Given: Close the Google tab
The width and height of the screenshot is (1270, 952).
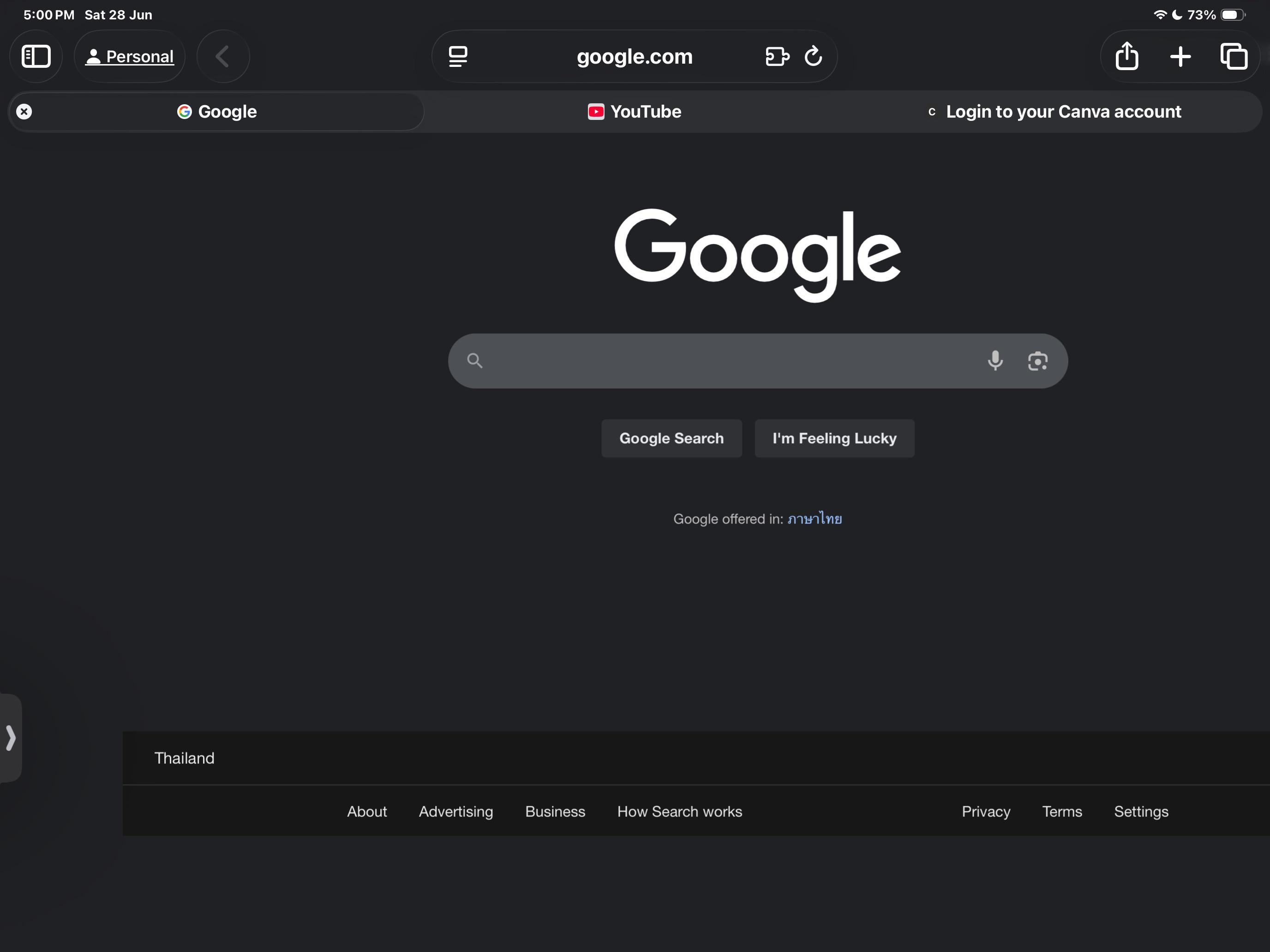Looking at the screenshot, I should click(x=24, y=111).
